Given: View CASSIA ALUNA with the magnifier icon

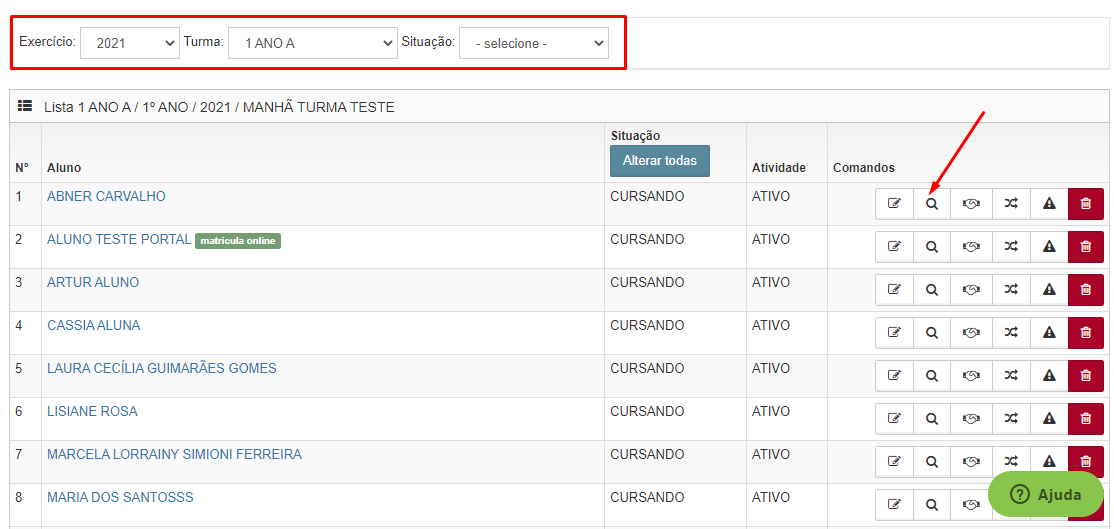Looking at the screenshot, I should pyautogui.click(x=932, y=332).
